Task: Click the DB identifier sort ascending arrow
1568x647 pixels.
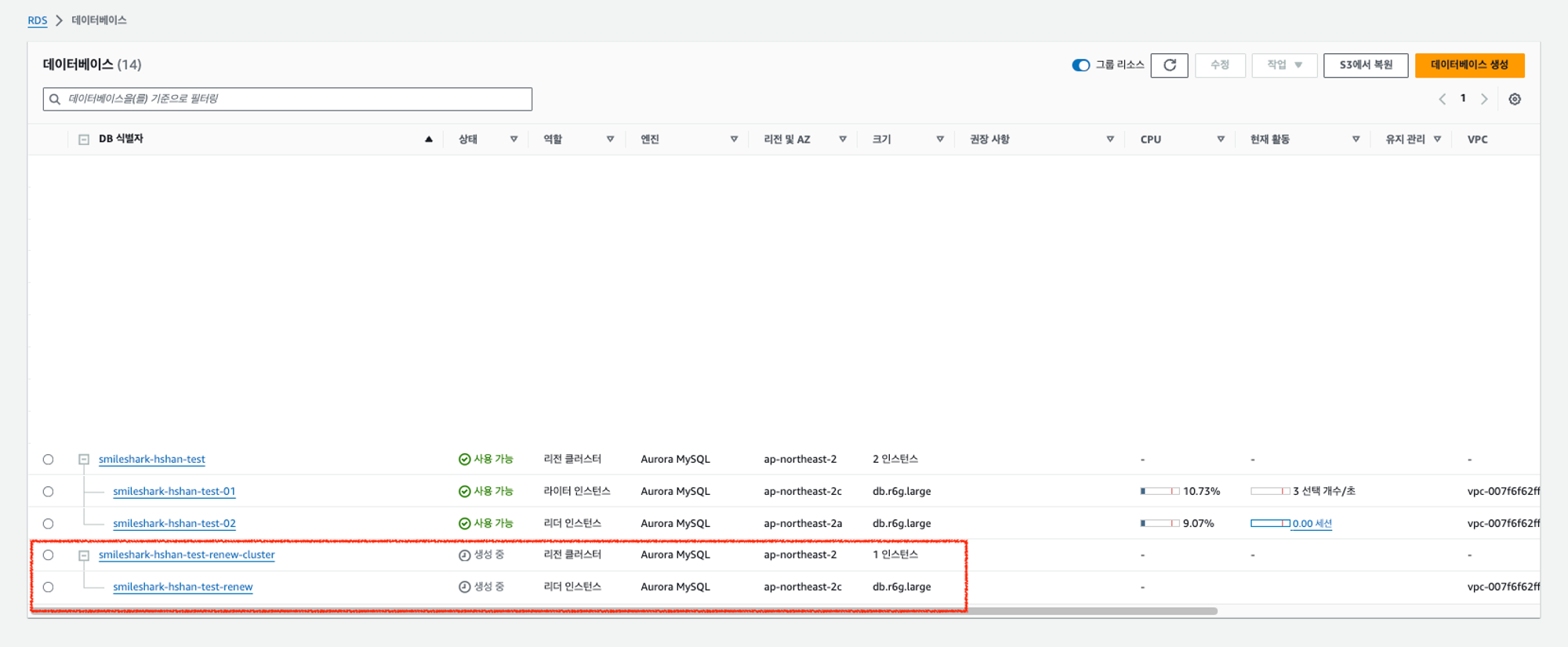Action: (x=429, y=140)
